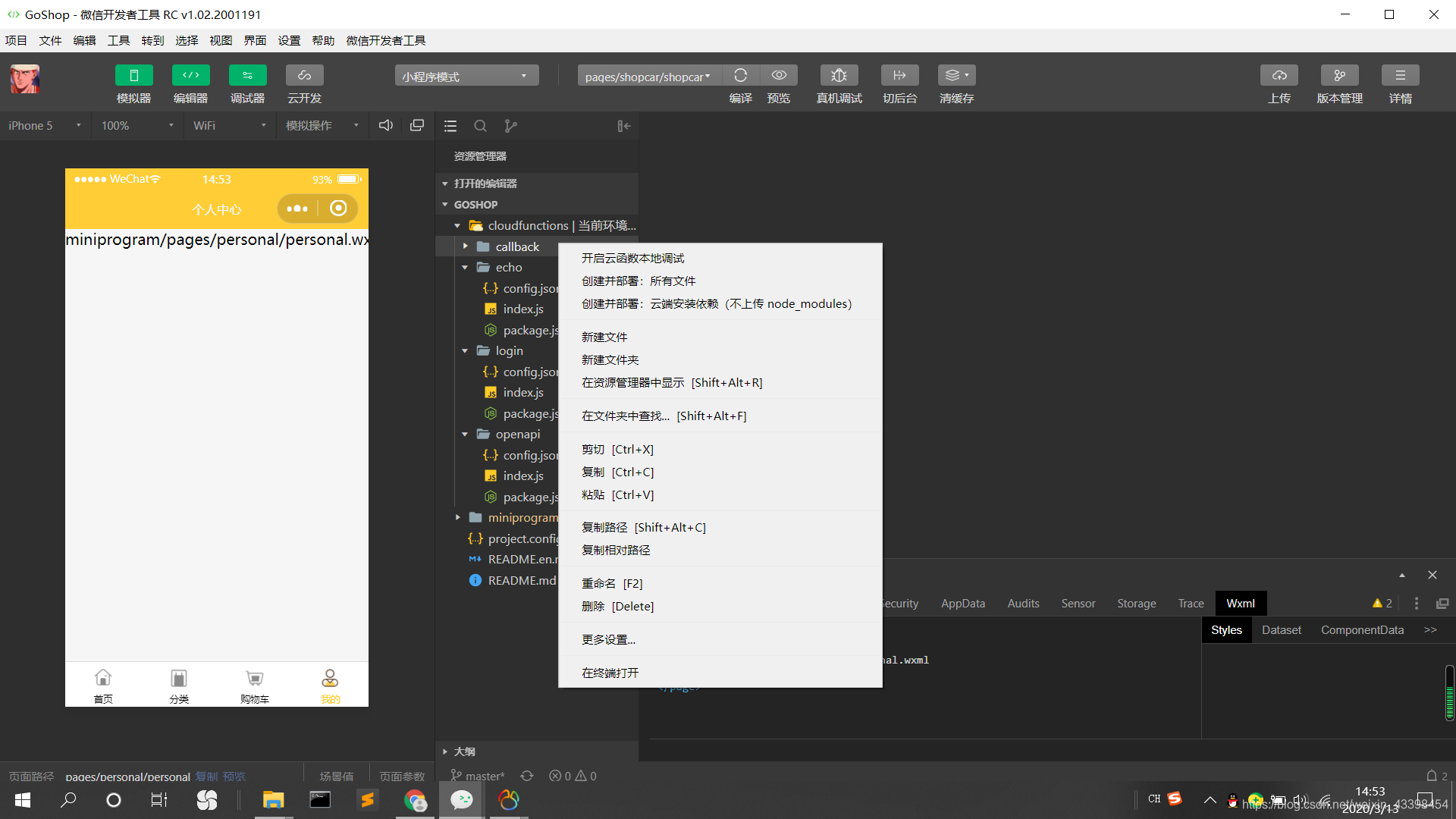The height and width of the screenshot is (819, 1456).
Task: Collapse the openapi folder
Action: (465, 434)
